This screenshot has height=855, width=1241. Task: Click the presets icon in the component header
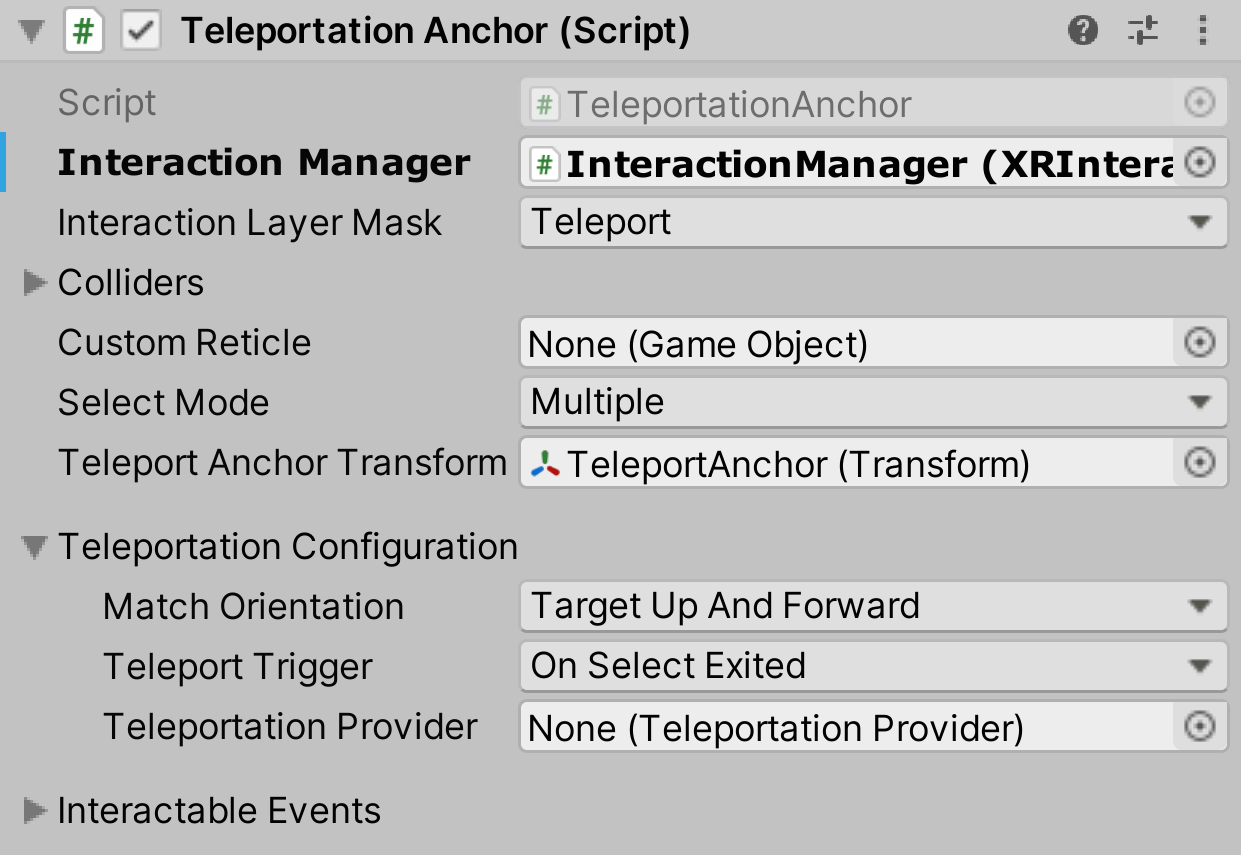[x=1143, y=30]
